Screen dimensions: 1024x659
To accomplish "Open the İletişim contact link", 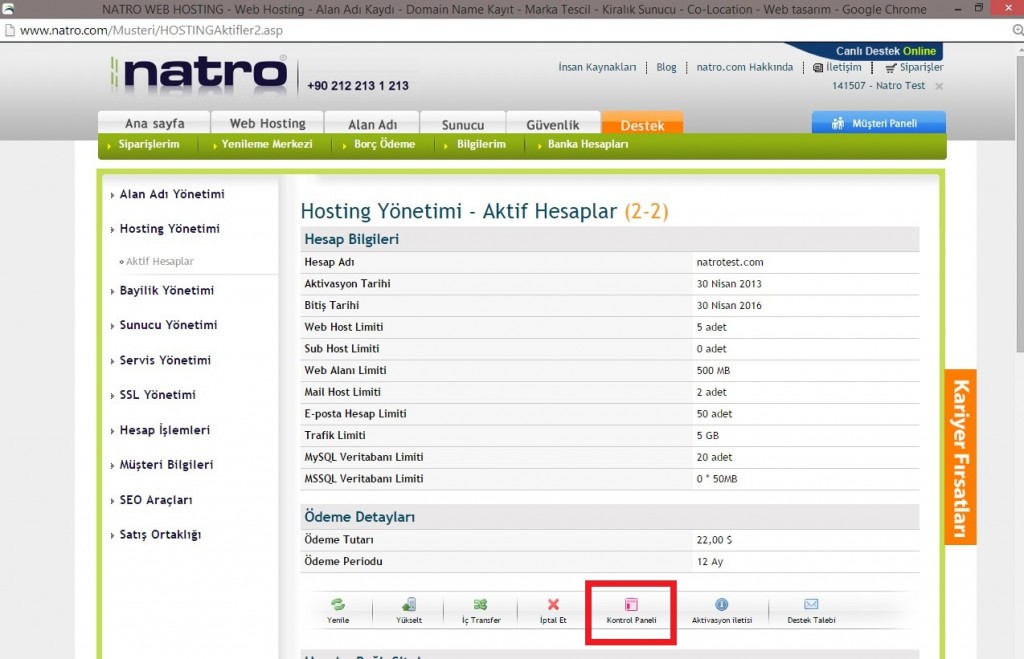I will click(x=837, y=67).
